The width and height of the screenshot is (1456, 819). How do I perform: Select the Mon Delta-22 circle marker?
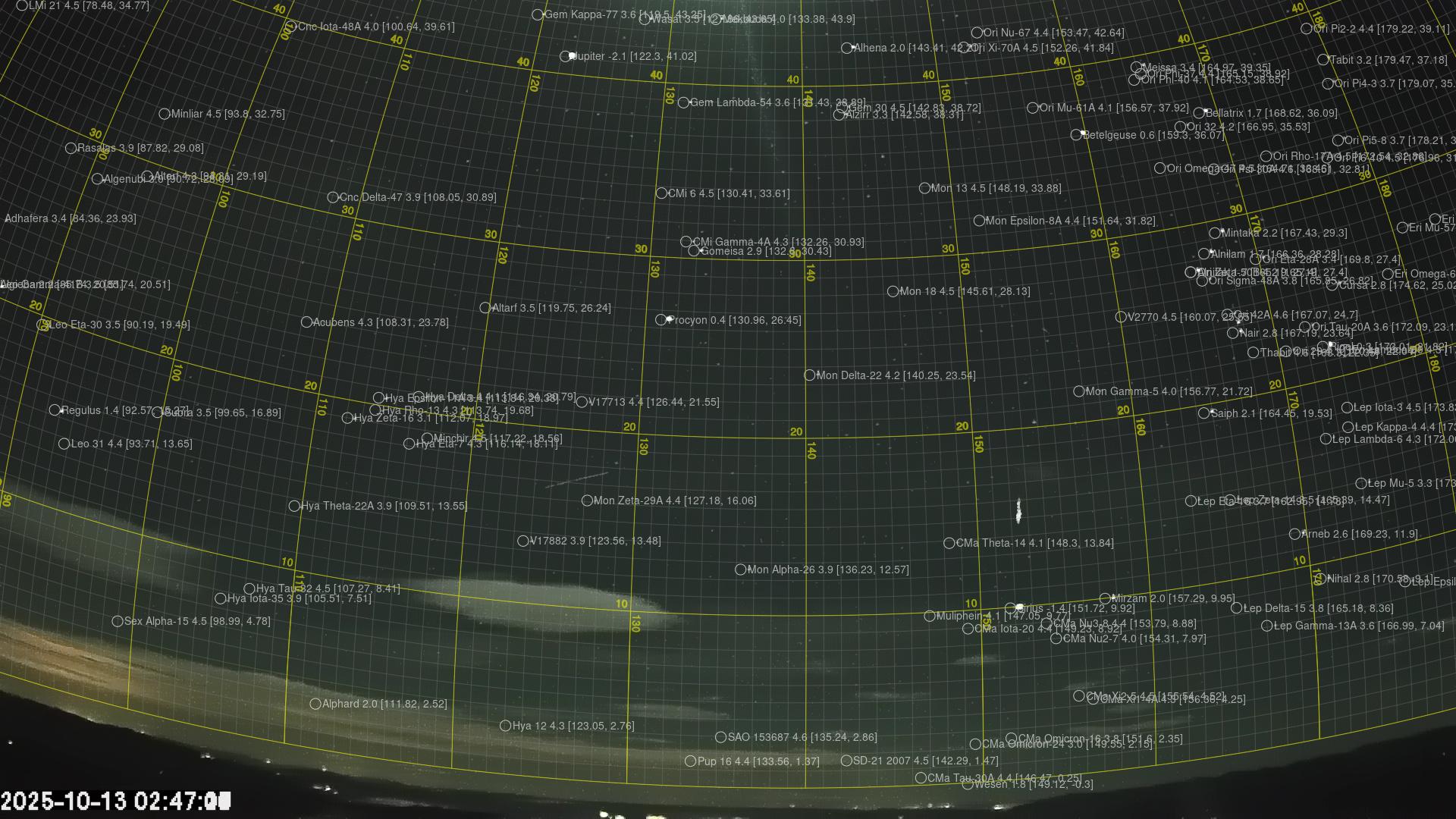pos(809,375)
